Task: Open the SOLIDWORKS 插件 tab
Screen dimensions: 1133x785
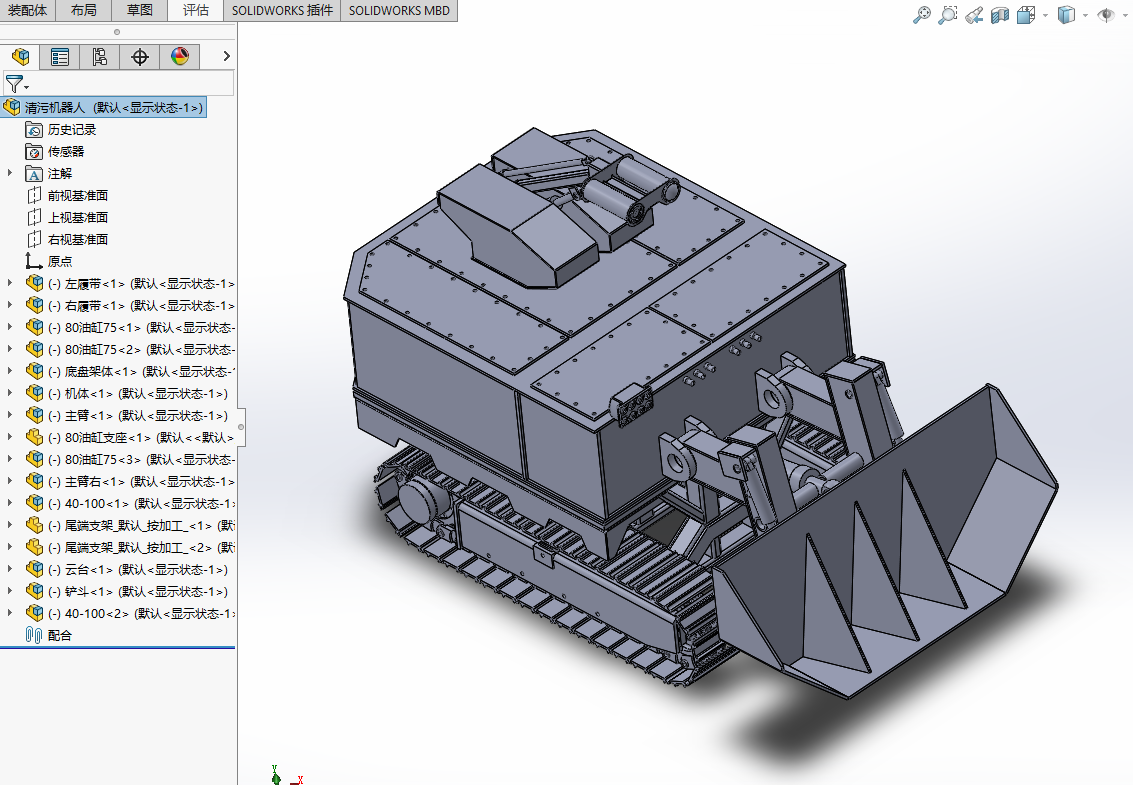Action: 283,10
